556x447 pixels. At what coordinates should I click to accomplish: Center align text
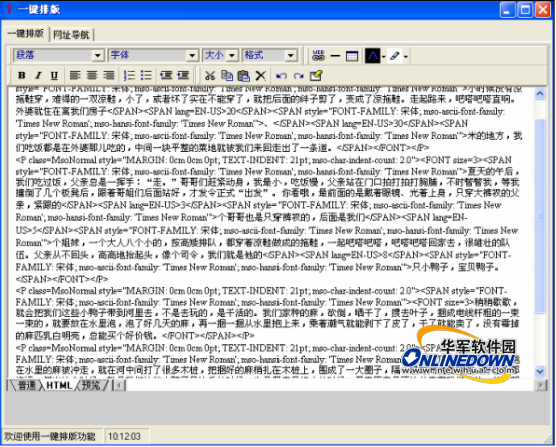(x=92, y=75)
